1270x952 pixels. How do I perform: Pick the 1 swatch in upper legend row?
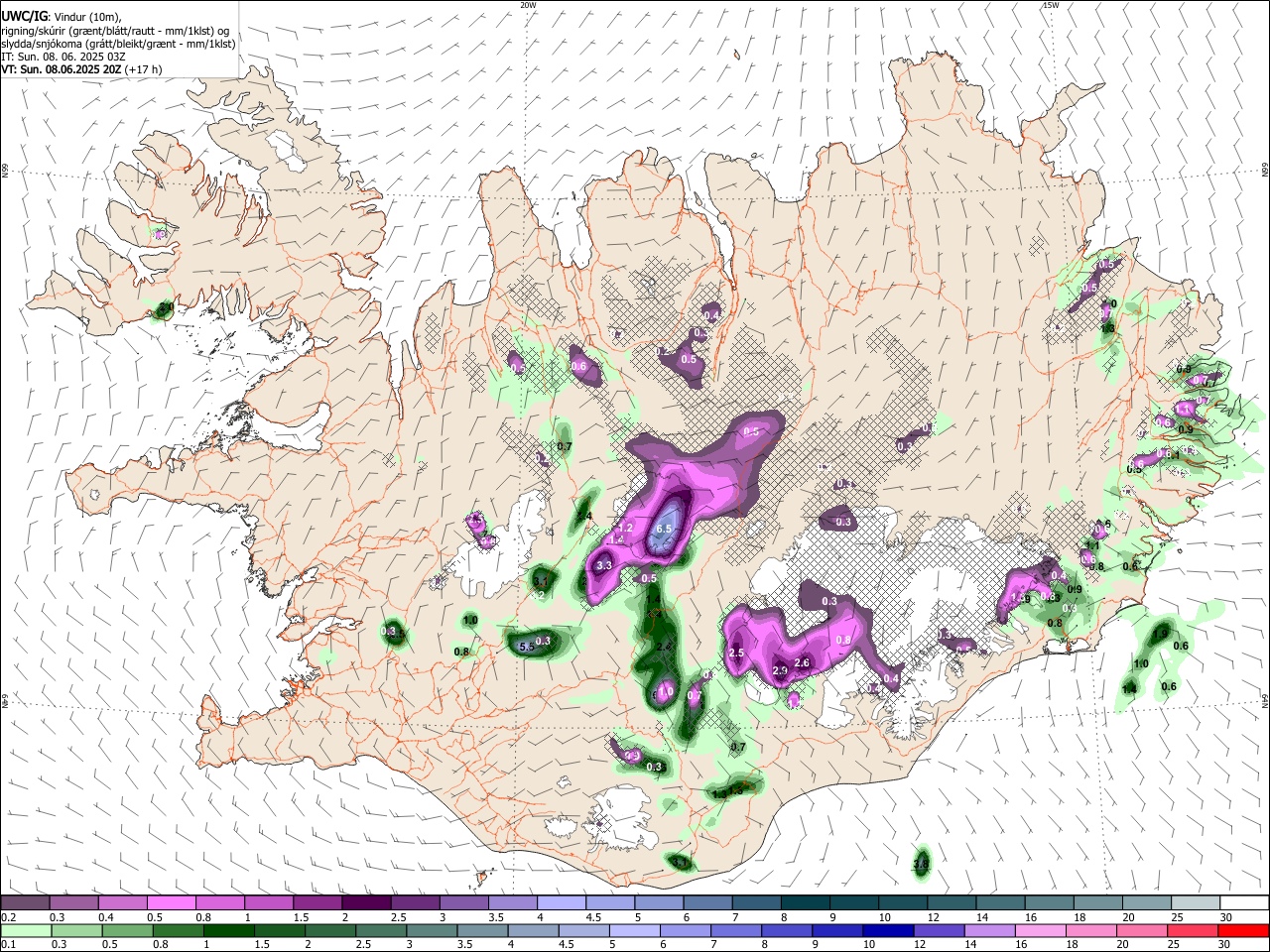(269, 903)
